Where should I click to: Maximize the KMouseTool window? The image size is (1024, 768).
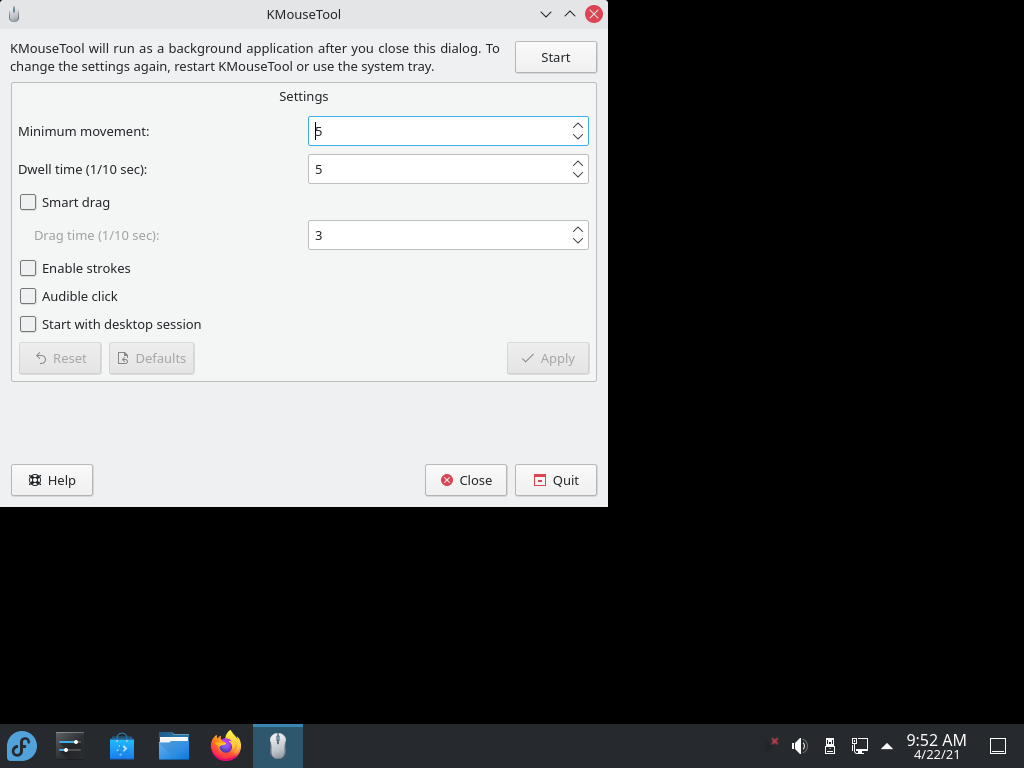[x=569, y=14]
